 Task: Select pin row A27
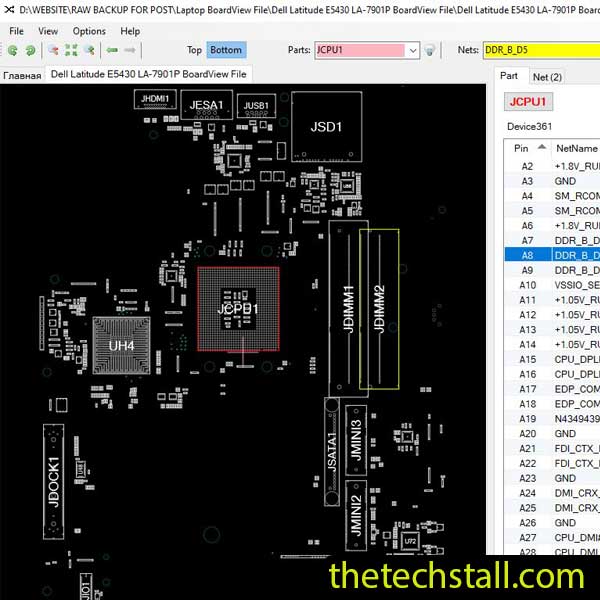[552, 538]
